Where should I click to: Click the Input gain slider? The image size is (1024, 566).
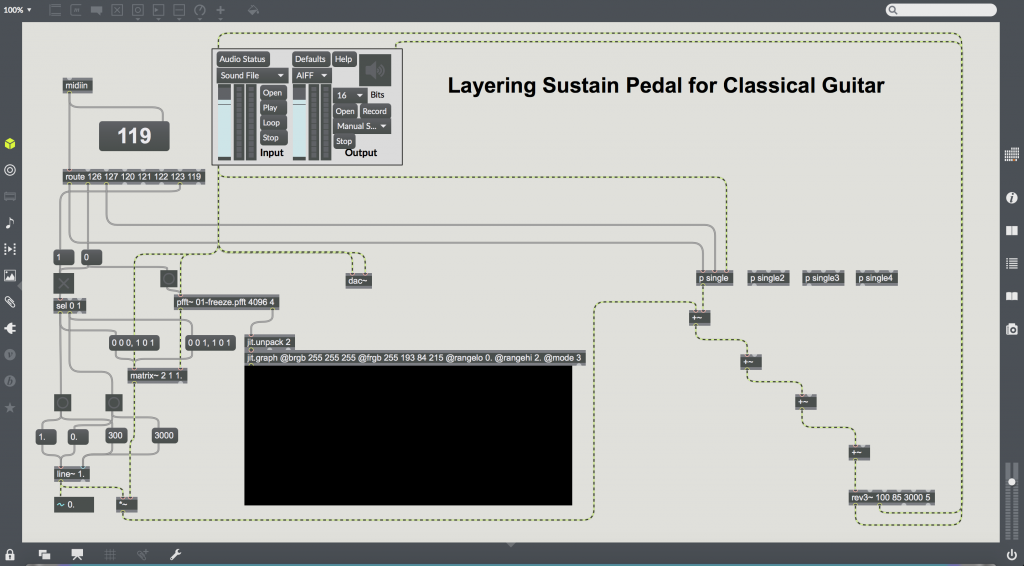[224, 122]
